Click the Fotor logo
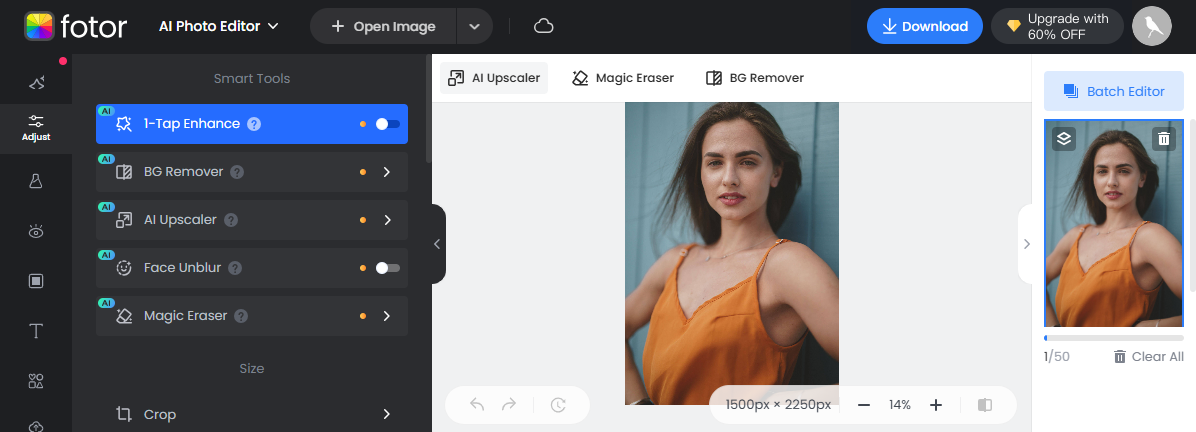Screen dimensions: 1196x432 point(76,26)
